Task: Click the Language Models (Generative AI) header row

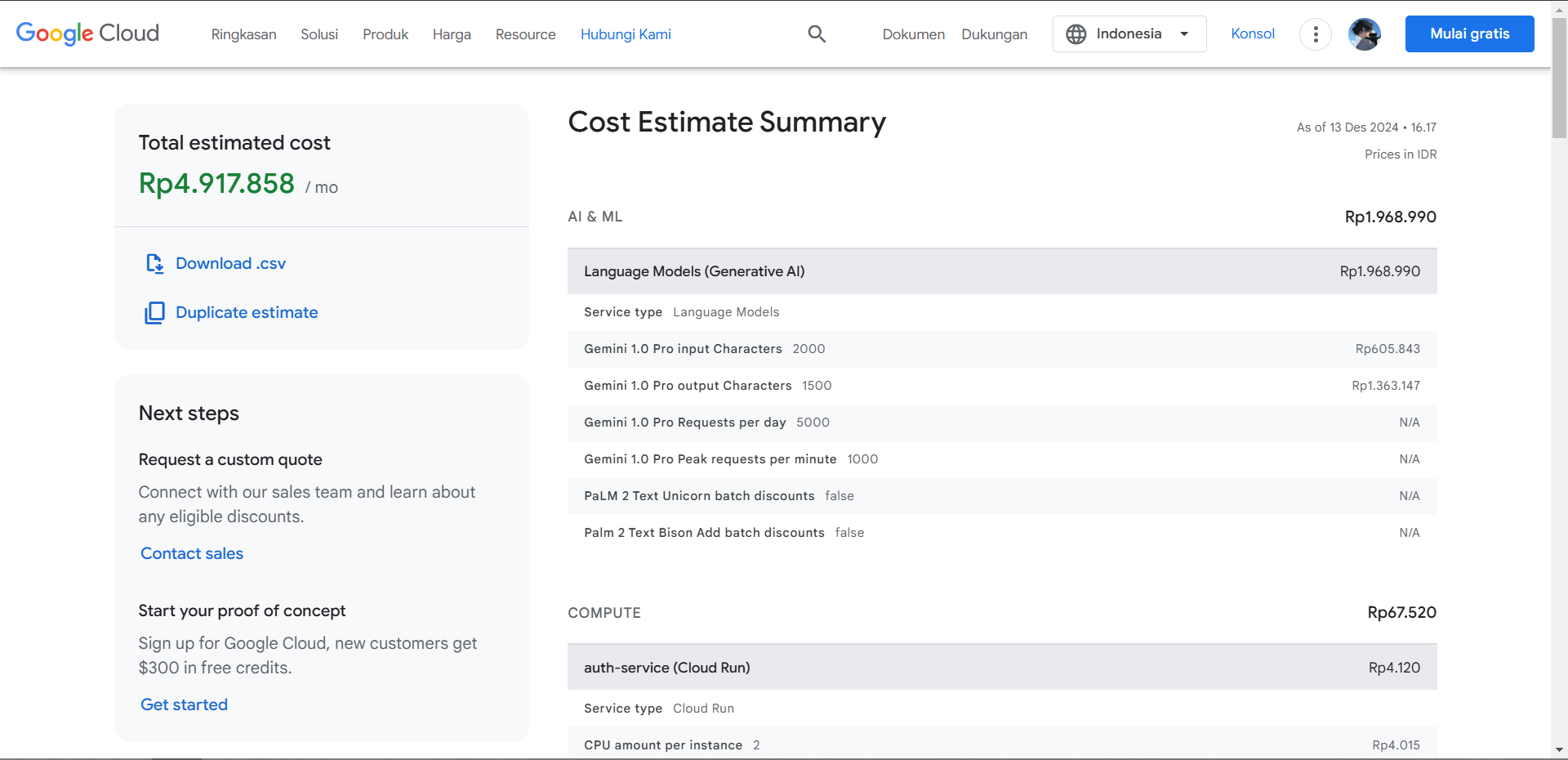Action: [x=1002, y=271]
